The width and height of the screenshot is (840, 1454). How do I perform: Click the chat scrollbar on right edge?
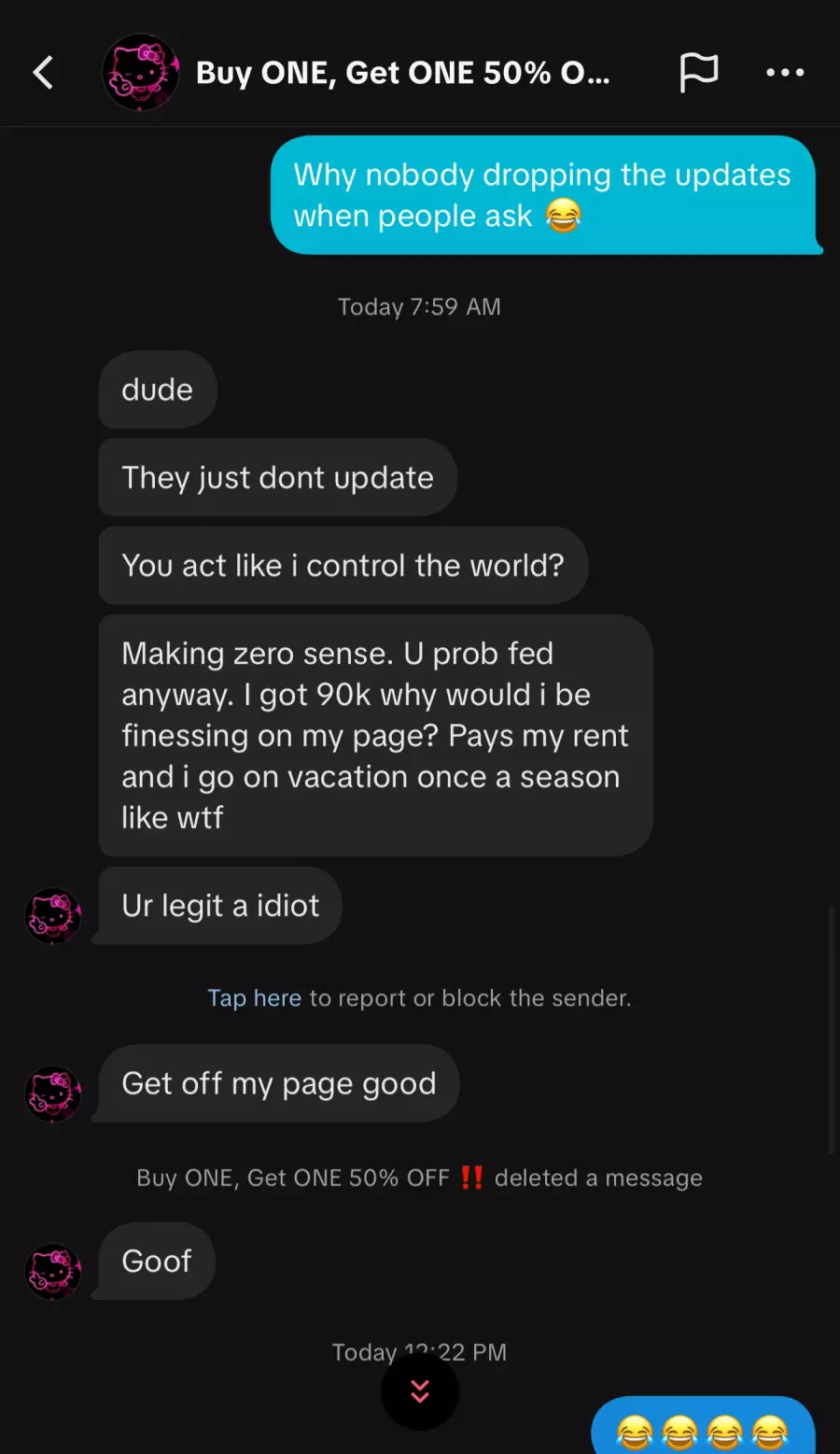coord(832,1029)
